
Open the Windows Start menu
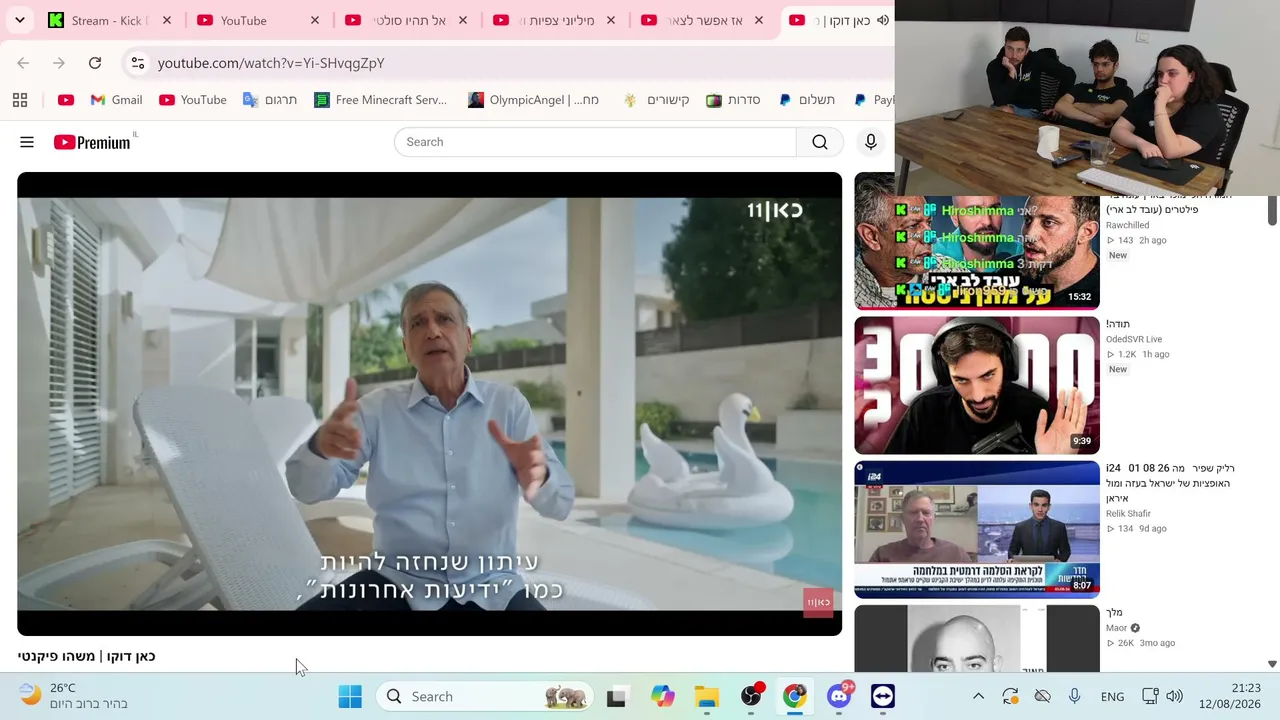tap(350, 697)
